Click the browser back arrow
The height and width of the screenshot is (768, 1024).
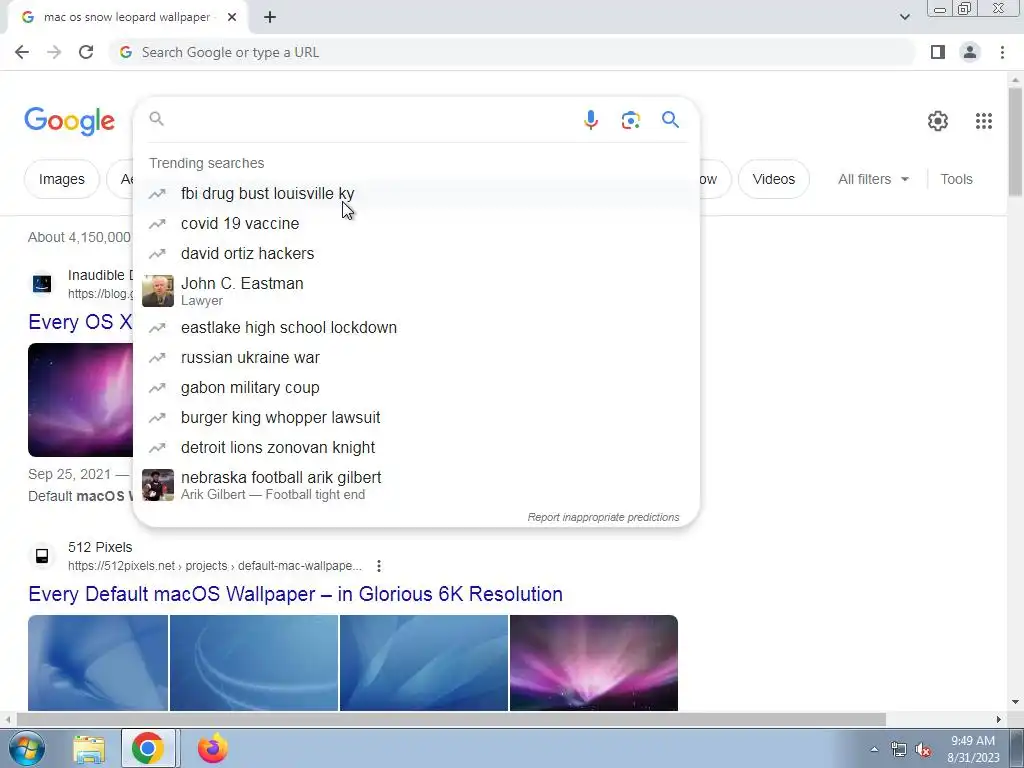(22, 52)
